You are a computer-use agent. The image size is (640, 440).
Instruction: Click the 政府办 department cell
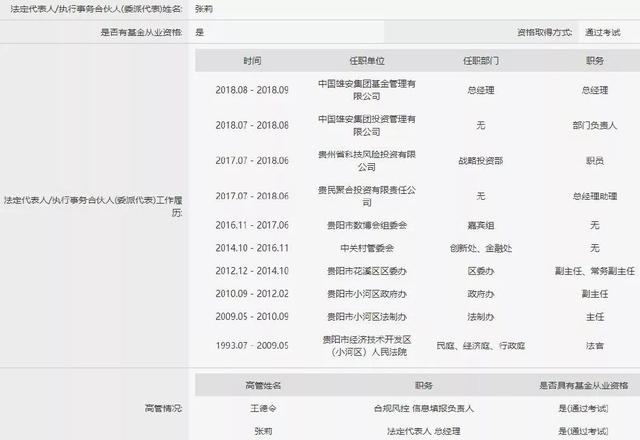[x=481, y=294]
